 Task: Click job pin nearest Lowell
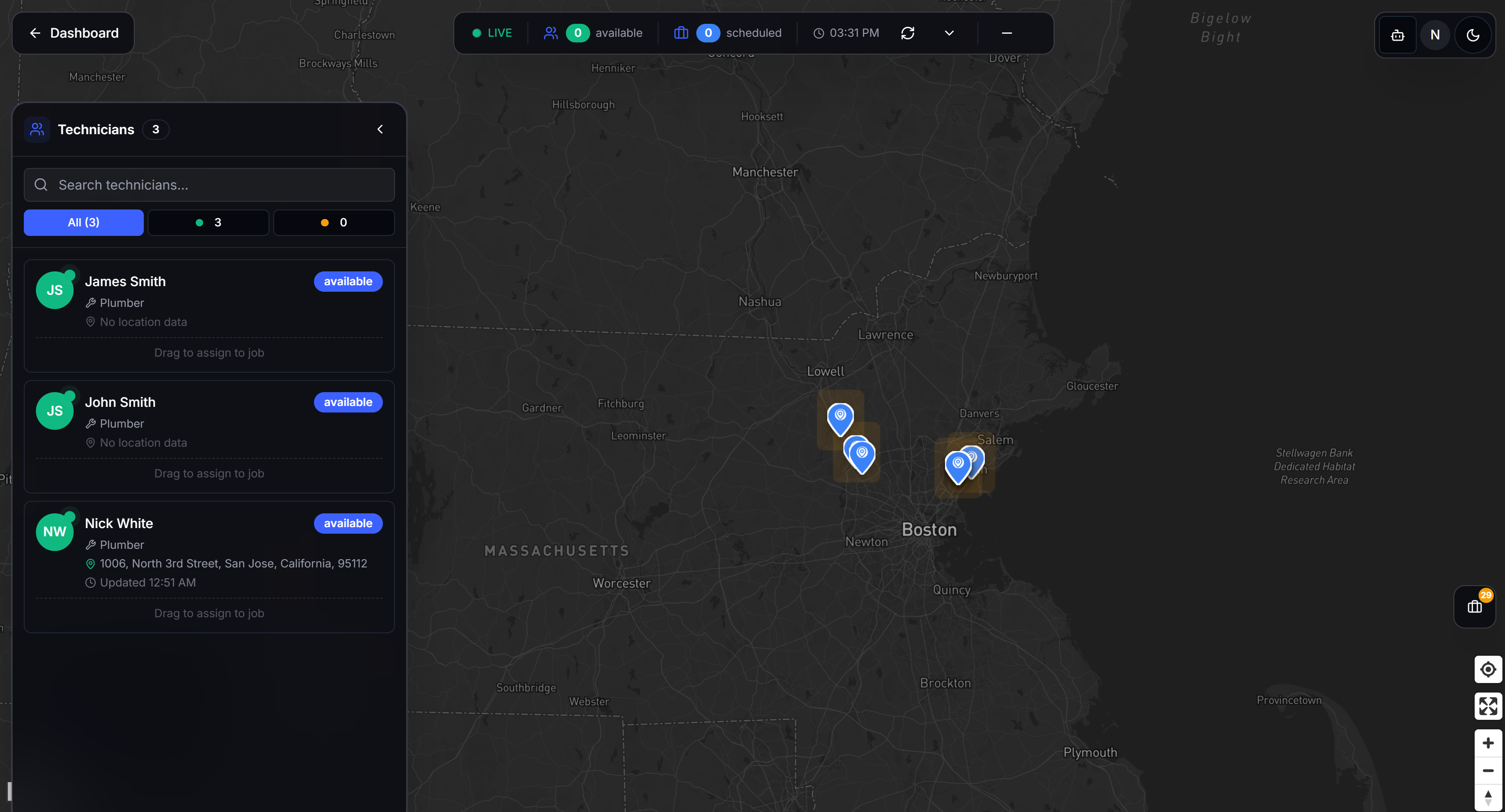tap(840, 417)
